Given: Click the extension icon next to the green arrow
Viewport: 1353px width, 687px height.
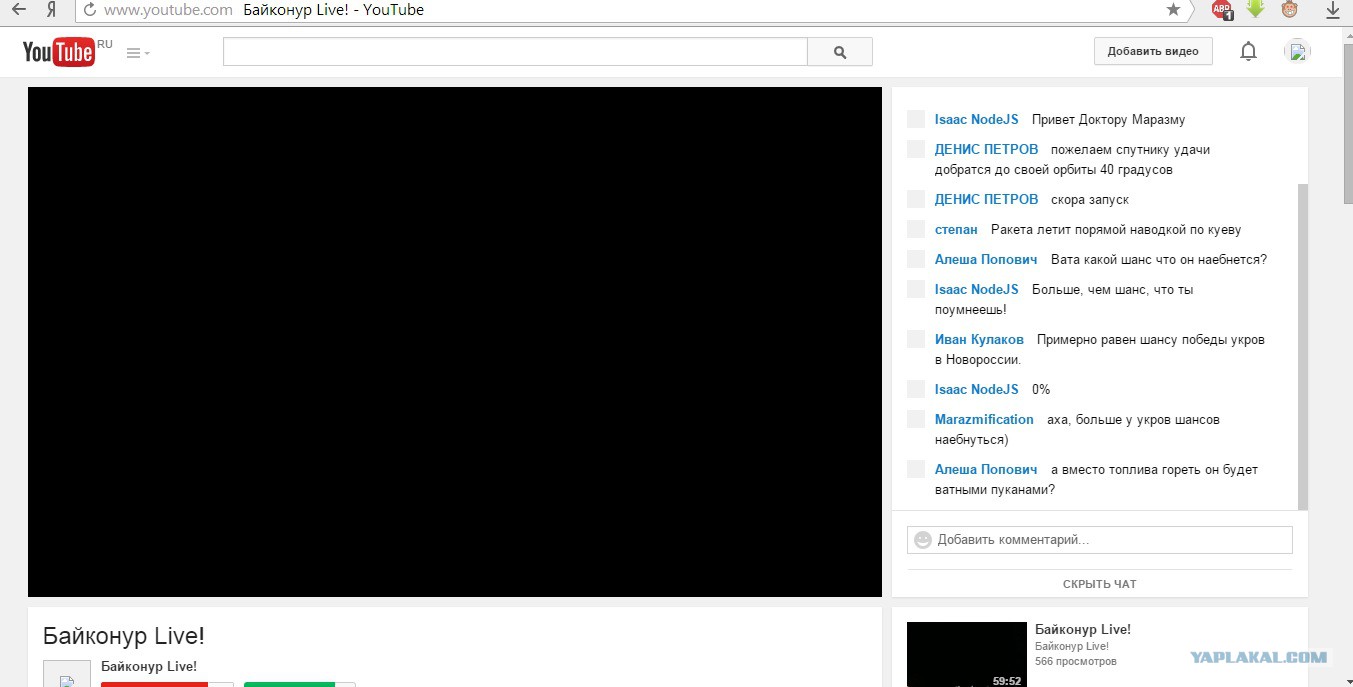Looking at the screenshot, I should [1290, 10].
